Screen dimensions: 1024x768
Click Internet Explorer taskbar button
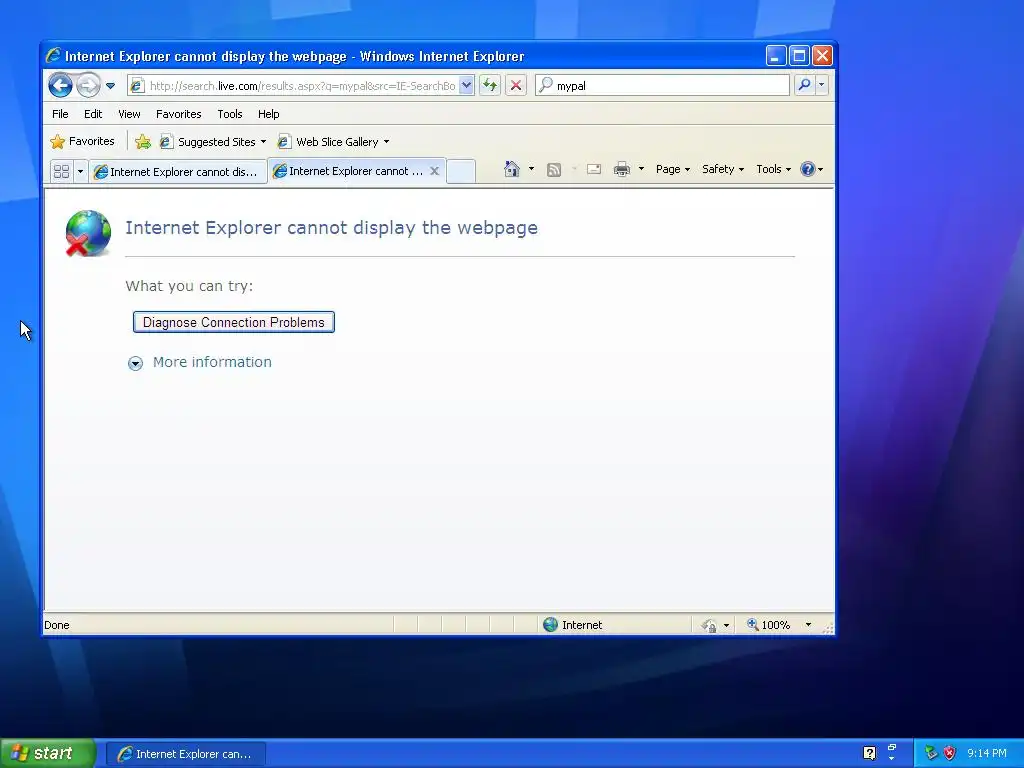185,754
